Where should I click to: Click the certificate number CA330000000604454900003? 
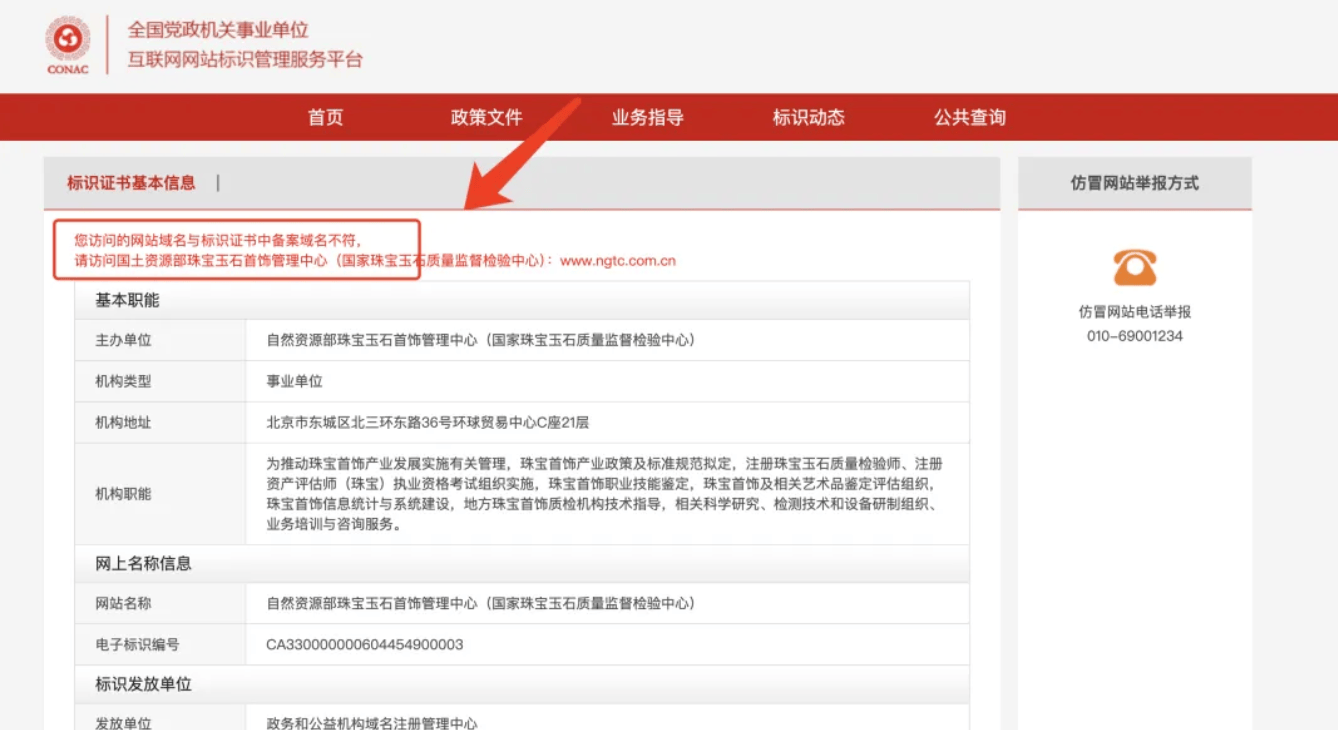click(364, 644)
